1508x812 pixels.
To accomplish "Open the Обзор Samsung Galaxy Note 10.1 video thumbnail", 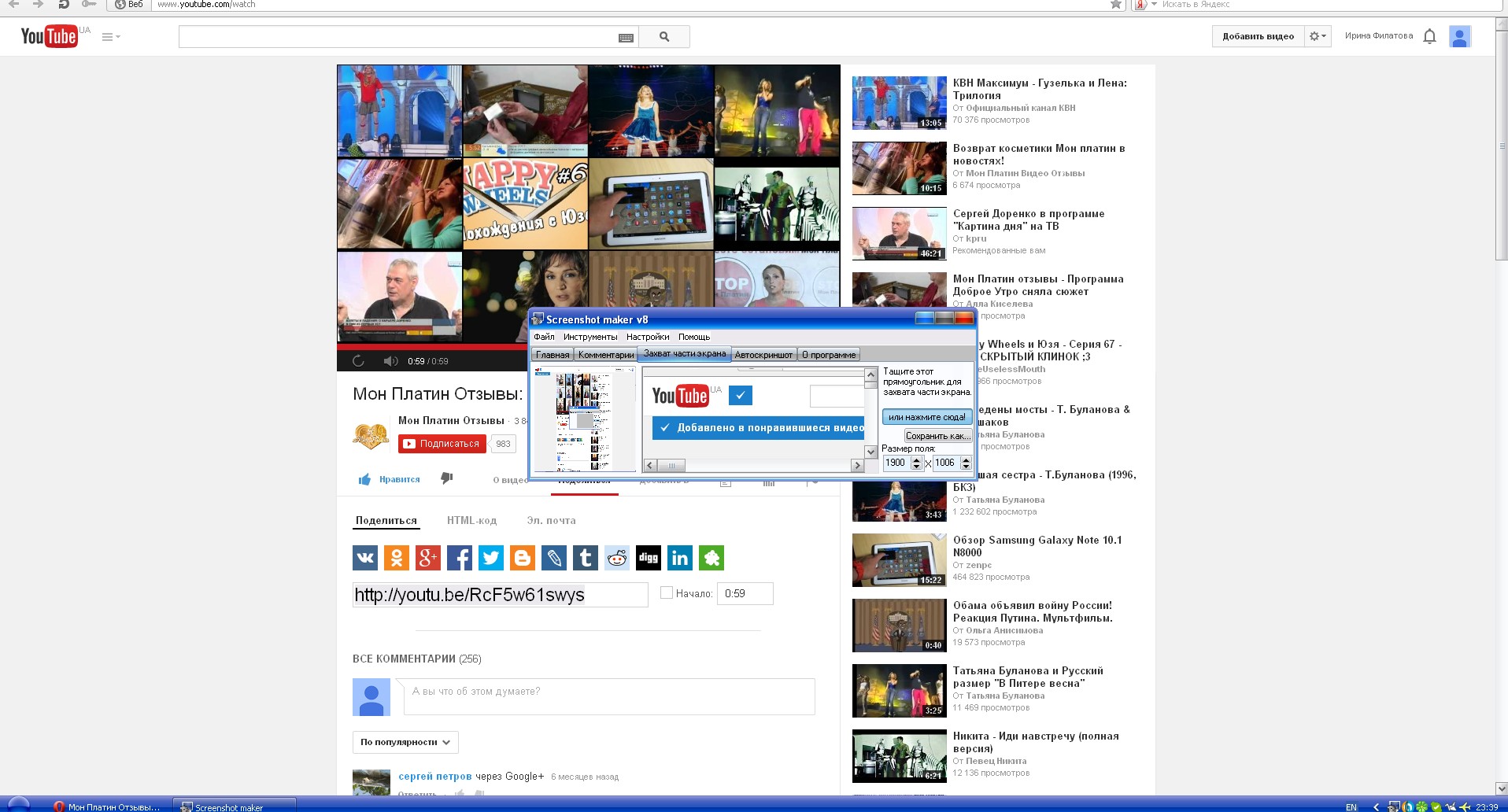I will click(900, 560).
